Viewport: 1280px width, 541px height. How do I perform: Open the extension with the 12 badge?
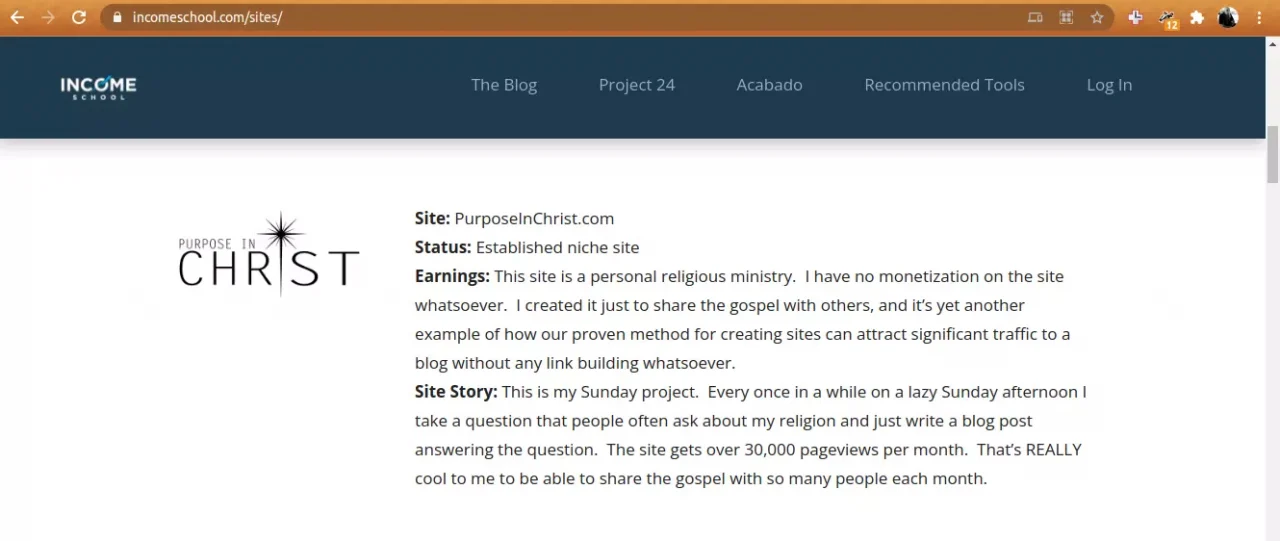[x=1167, y=18]
